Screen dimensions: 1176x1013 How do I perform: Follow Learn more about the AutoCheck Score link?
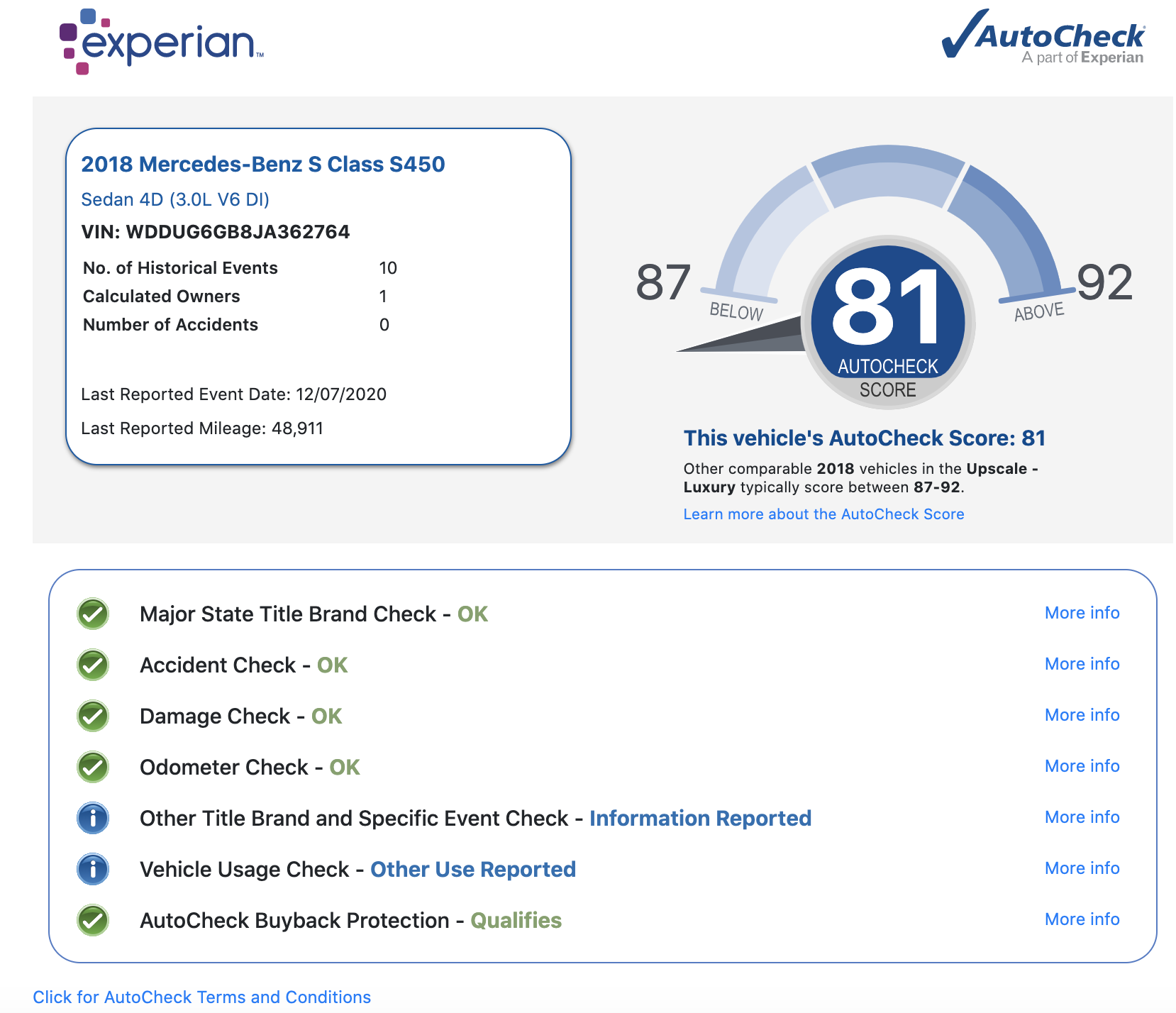823,514
